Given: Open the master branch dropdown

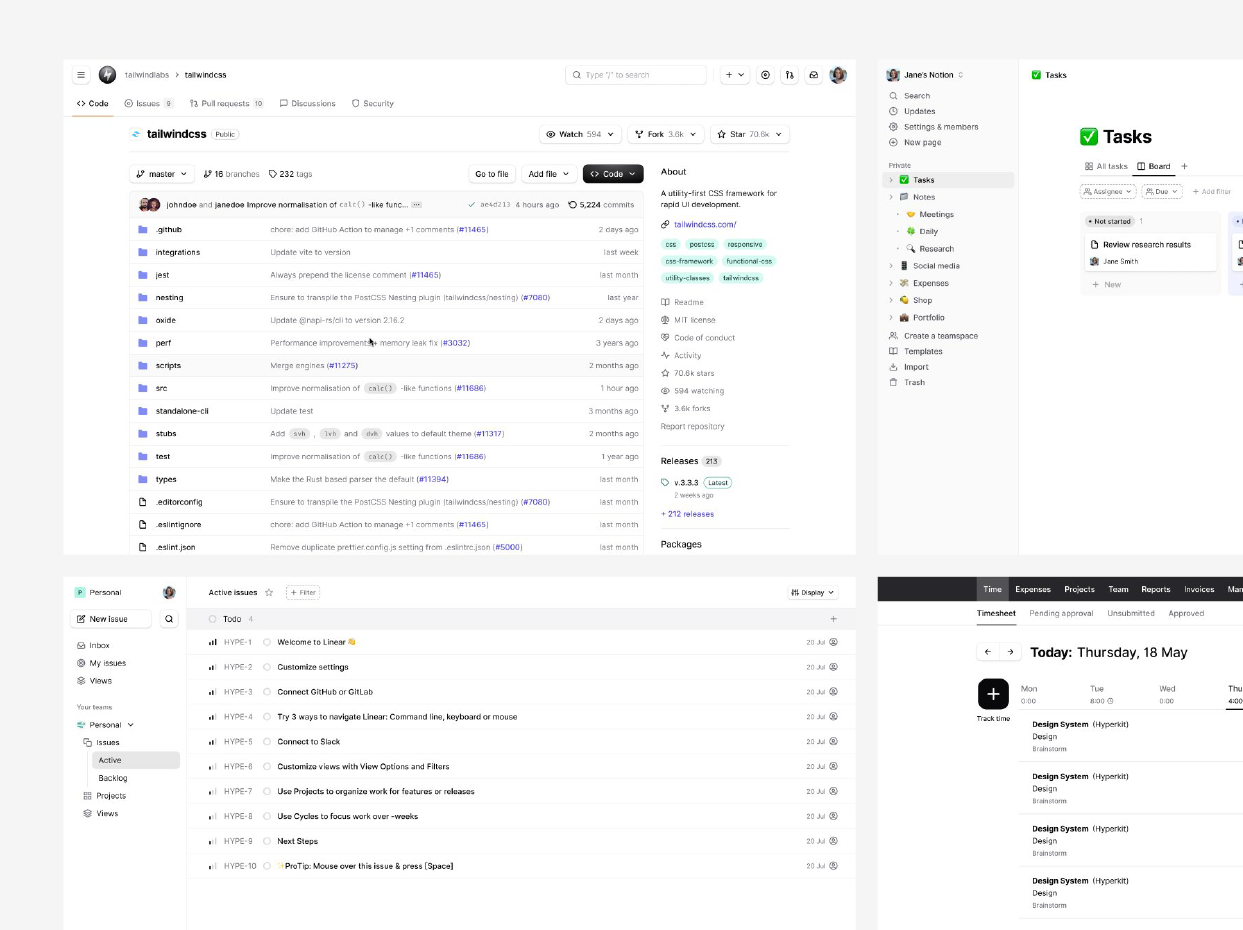Looking at the screenshot, I should click(160, 174).
